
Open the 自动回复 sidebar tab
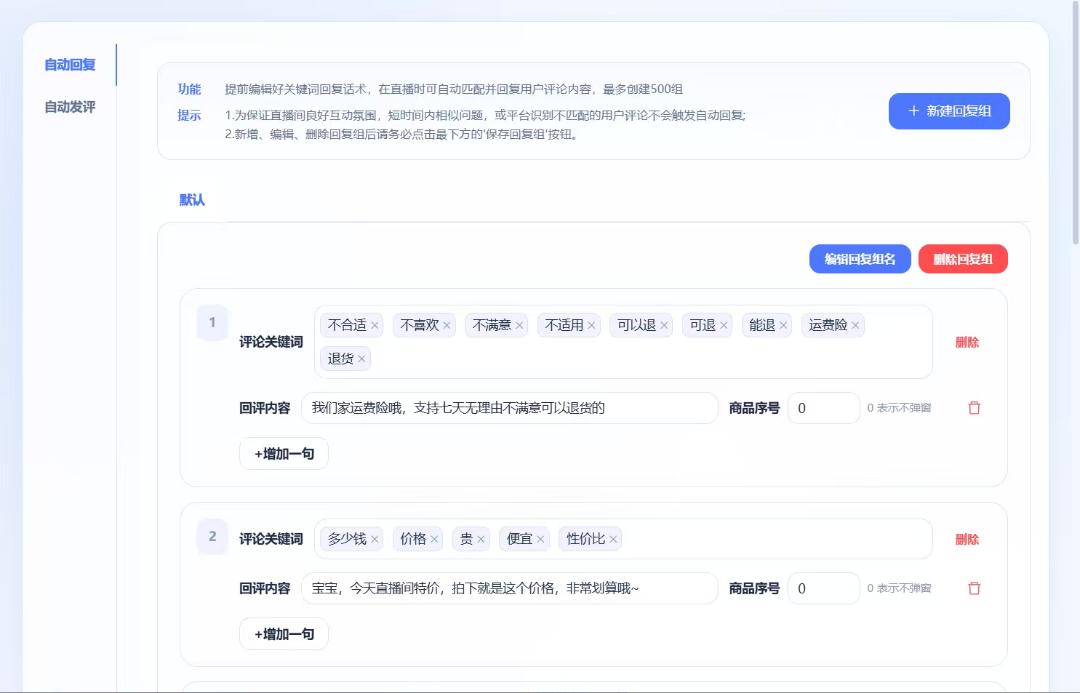70,65
